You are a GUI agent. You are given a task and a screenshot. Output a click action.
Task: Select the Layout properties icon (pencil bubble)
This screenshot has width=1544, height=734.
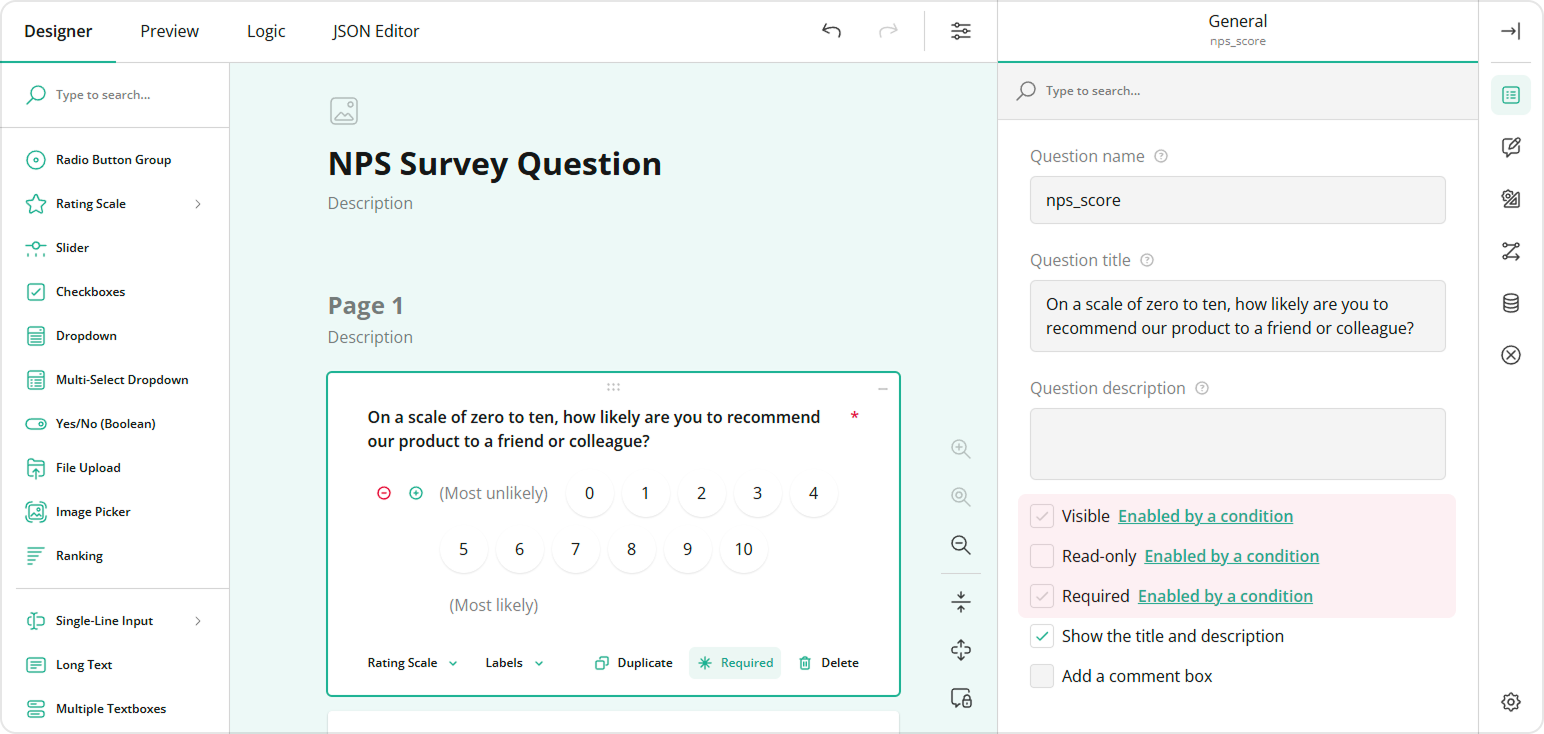coord(1511,147)
